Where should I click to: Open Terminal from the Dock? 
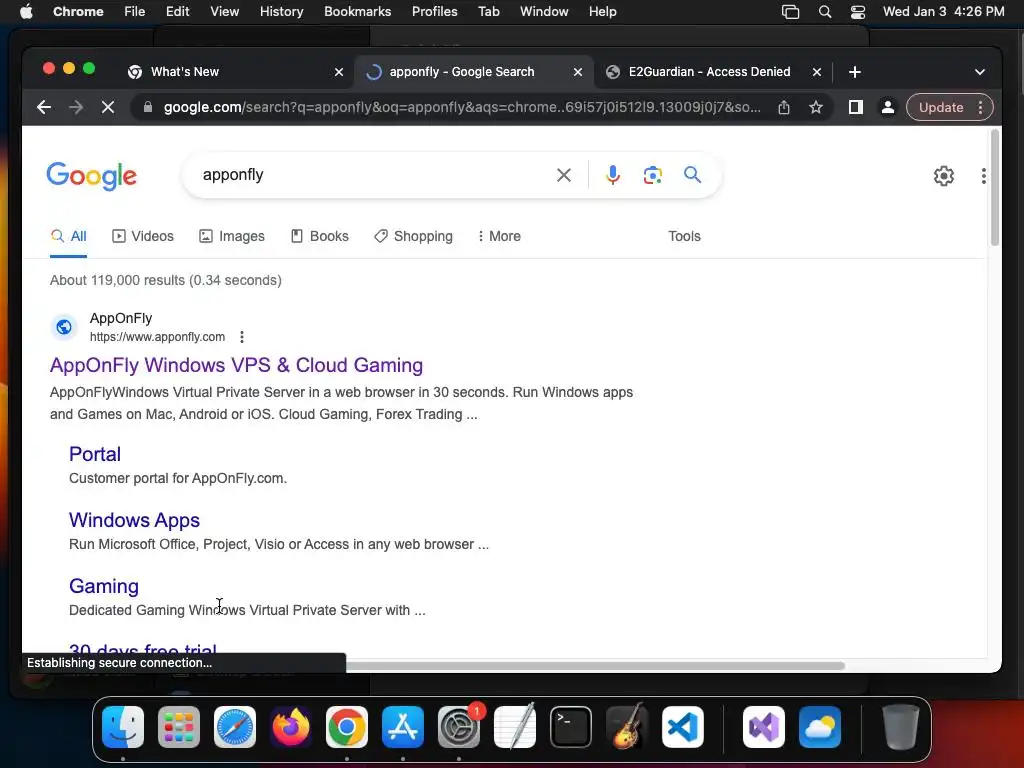point(571,727)
